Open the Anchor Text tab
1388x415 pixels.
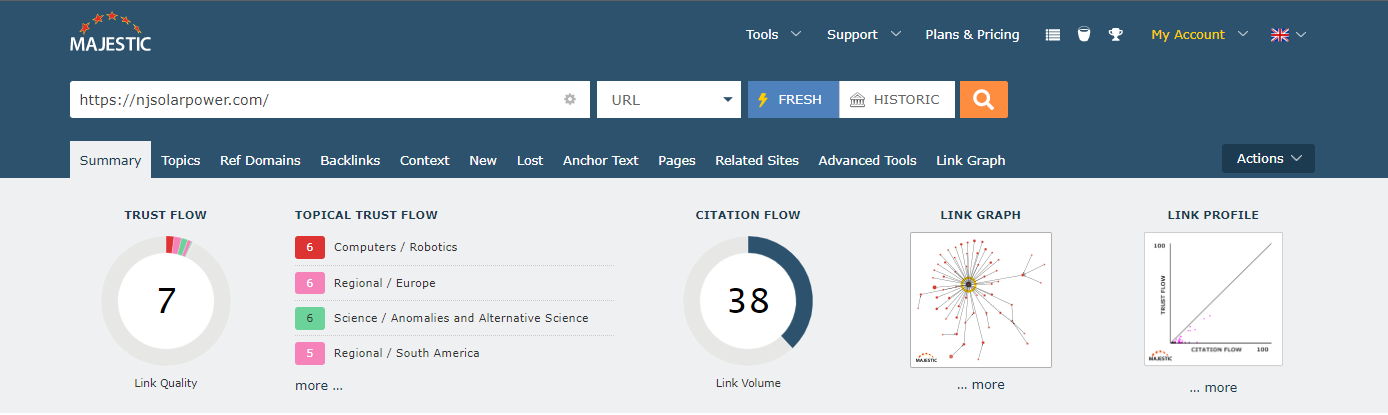pos(600,160)
